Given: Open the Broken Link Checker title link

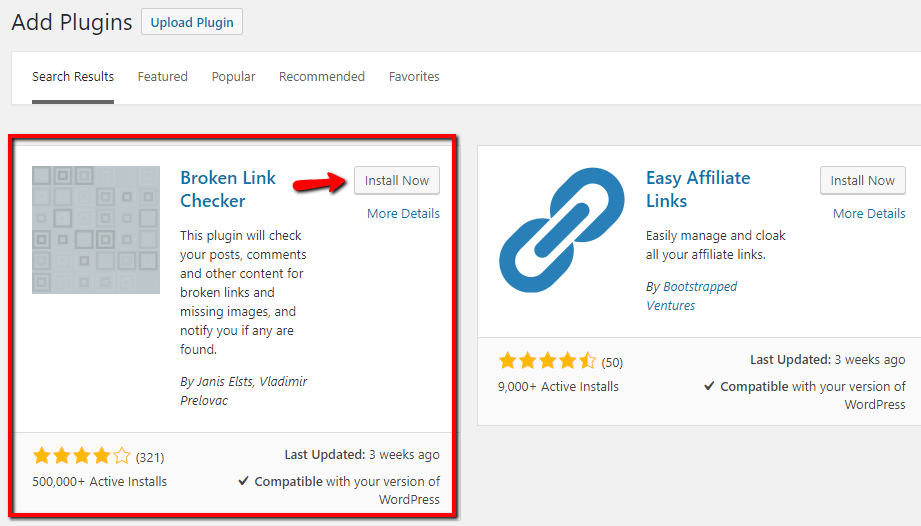Looking at the screenshot, I should tap(228, 189).
